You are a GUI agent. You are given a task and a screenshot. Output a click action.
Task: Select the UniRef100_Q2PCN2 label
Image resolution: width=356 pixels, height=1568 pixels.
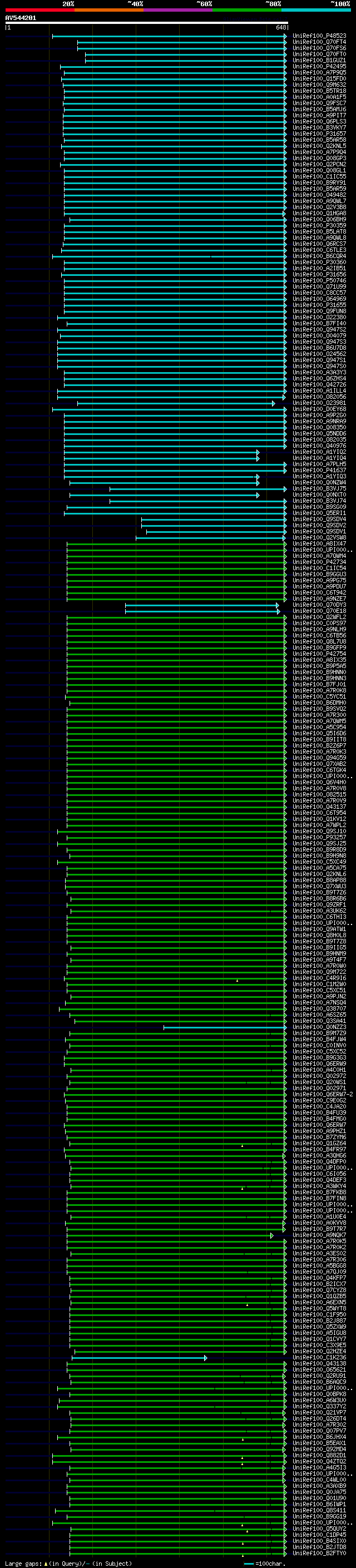click(319, 164)
